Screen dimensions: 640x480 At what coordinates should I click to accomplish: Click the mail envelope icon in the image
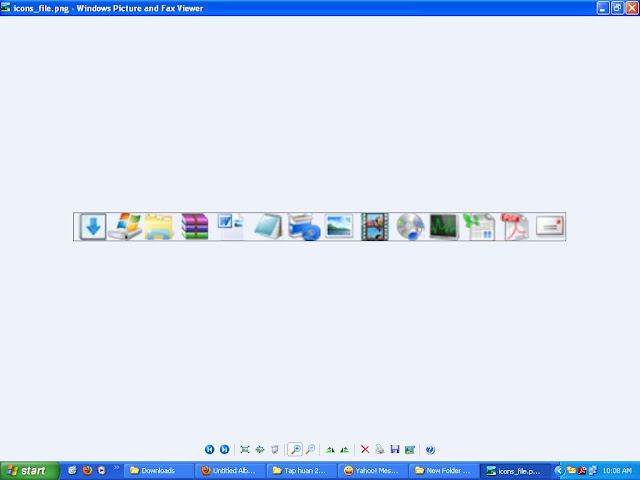(550, 226)
